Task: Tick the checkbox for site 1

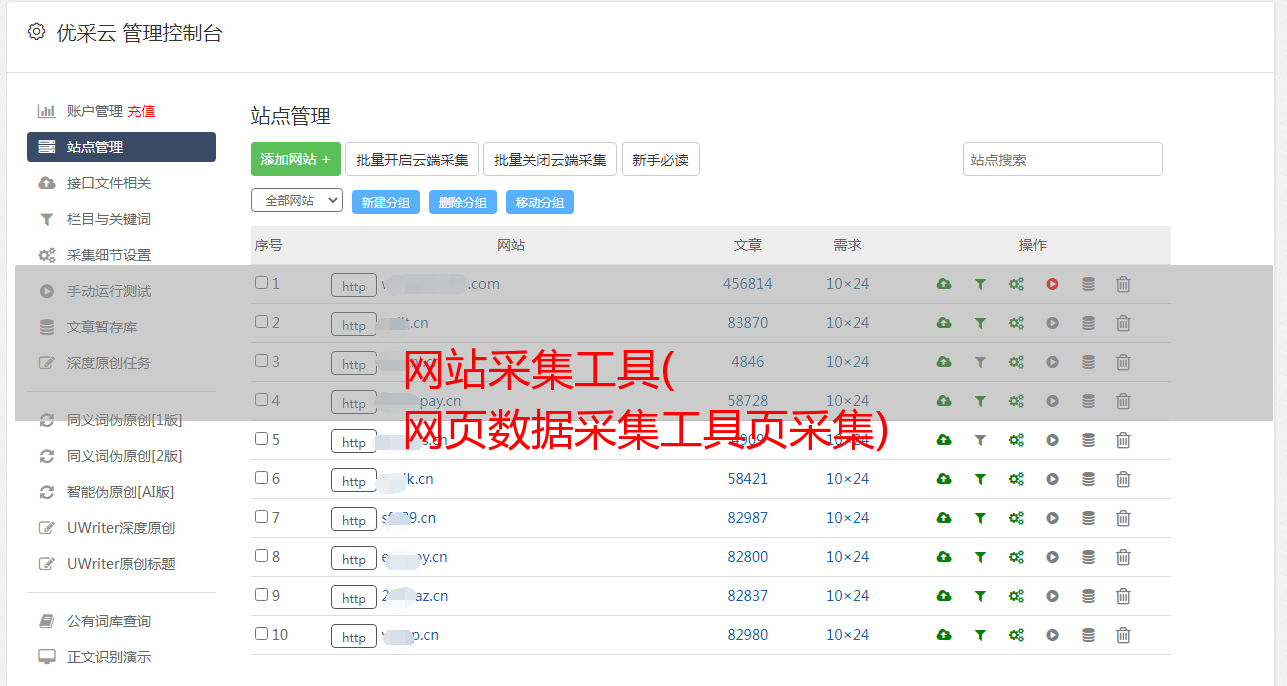Action: pyautogui.click(x=261, y=283)
